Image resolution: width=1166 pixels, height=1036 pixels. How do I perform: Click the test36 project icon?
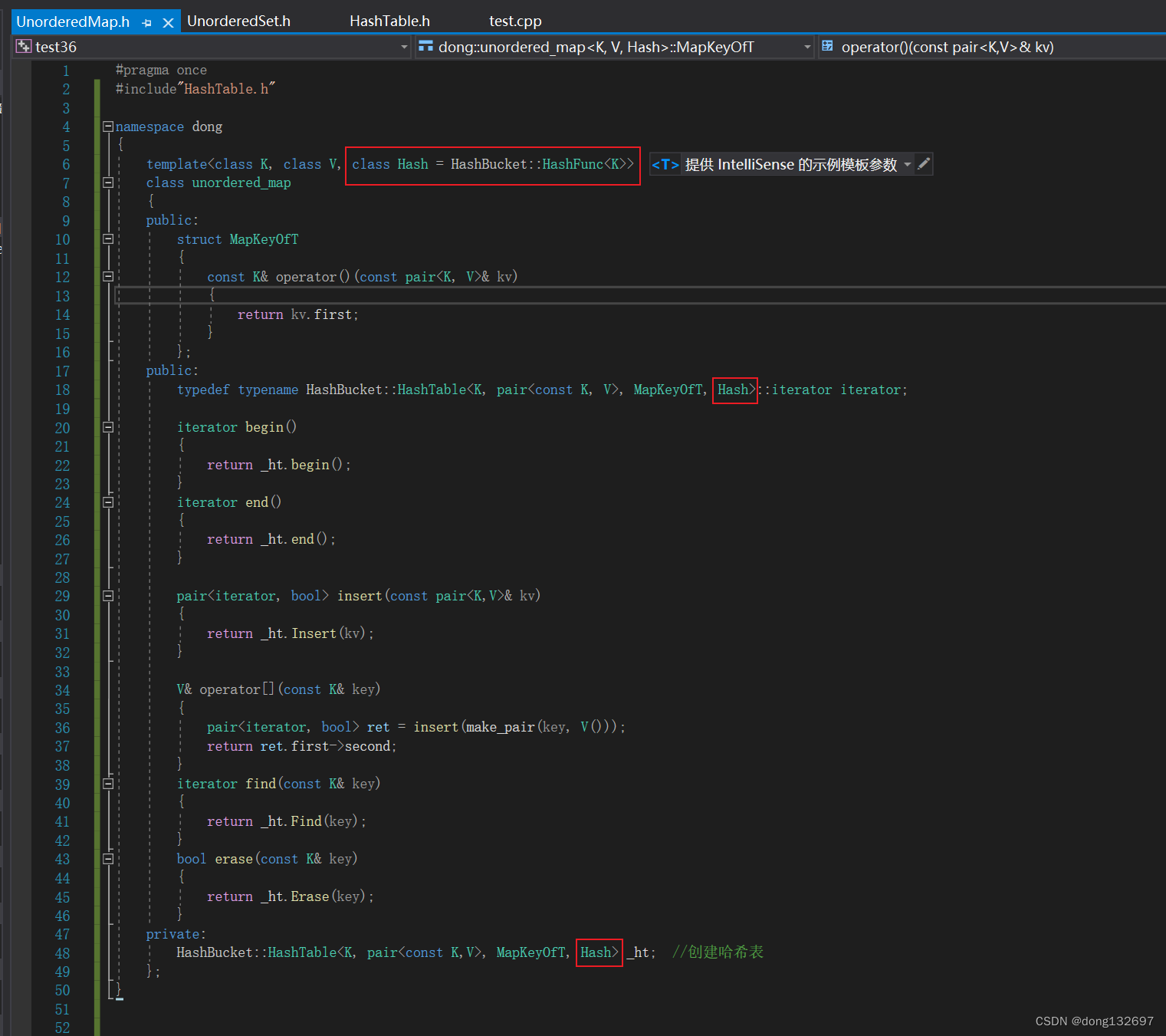click(x=24, y=47)
